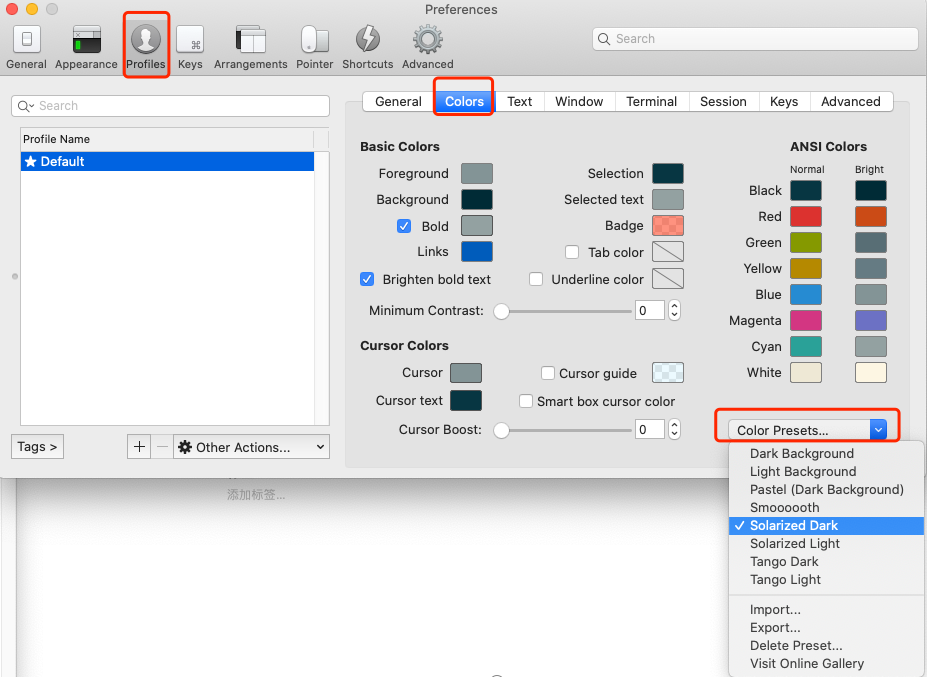Expand the Tags panel

tap(37, 446)
